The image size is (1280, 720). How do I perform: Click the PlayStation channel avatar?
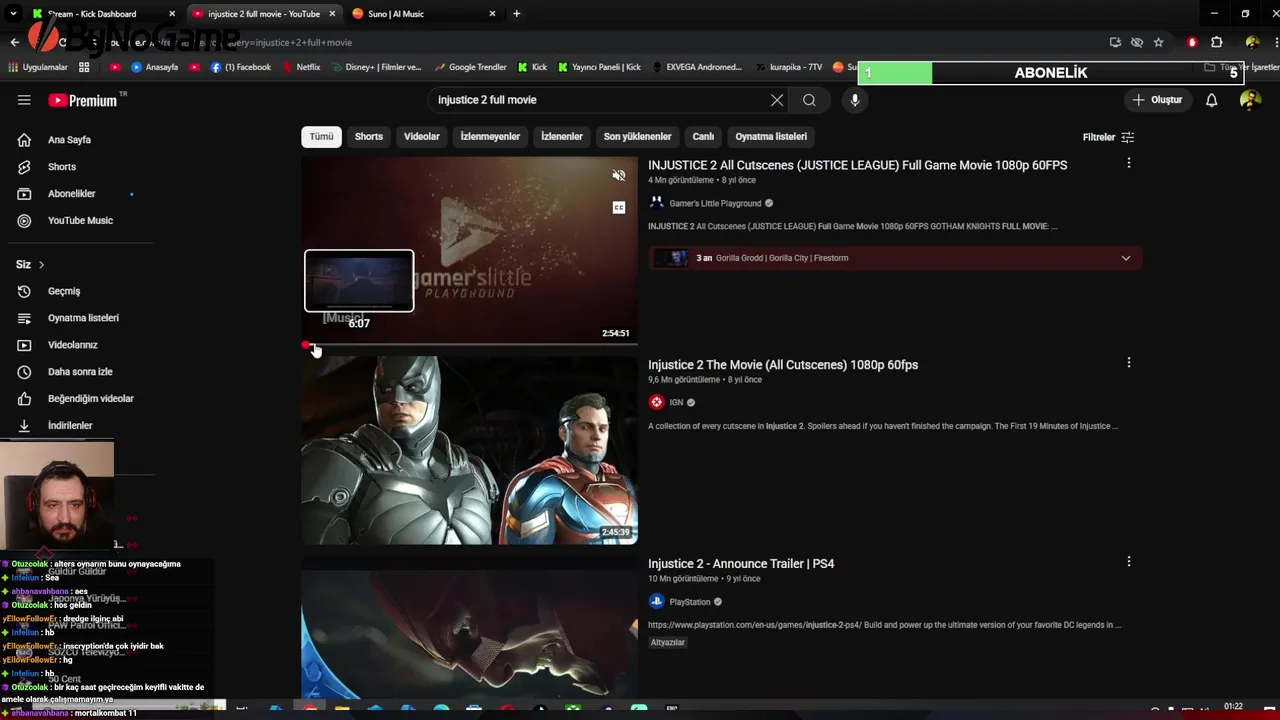pos(656,602)
